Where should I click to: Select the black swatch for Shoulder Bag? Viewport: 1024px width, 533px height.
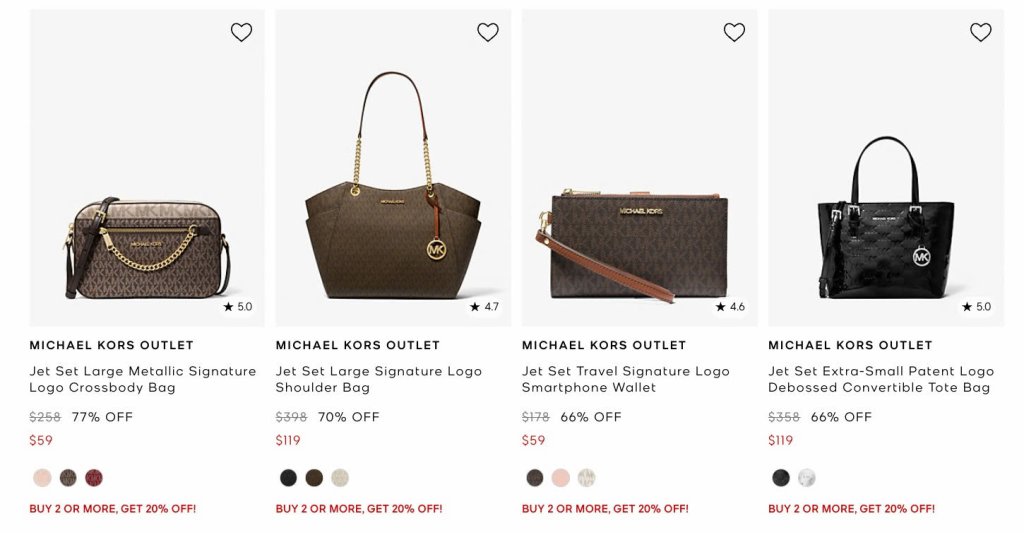click(288, 478)
